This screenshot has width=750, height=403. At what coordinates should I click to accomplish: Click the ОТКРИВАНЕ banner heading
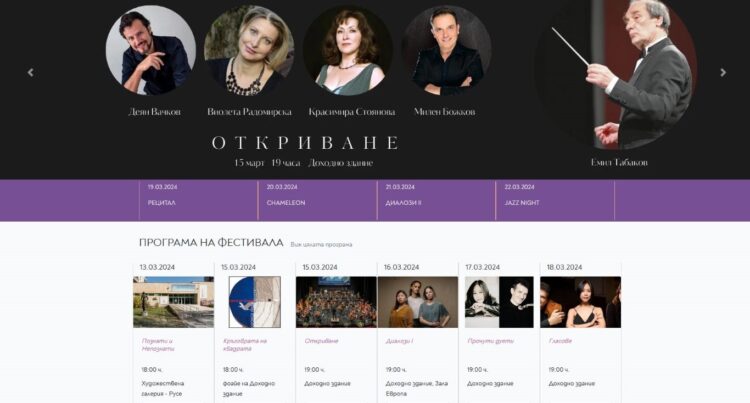point(305,143)
